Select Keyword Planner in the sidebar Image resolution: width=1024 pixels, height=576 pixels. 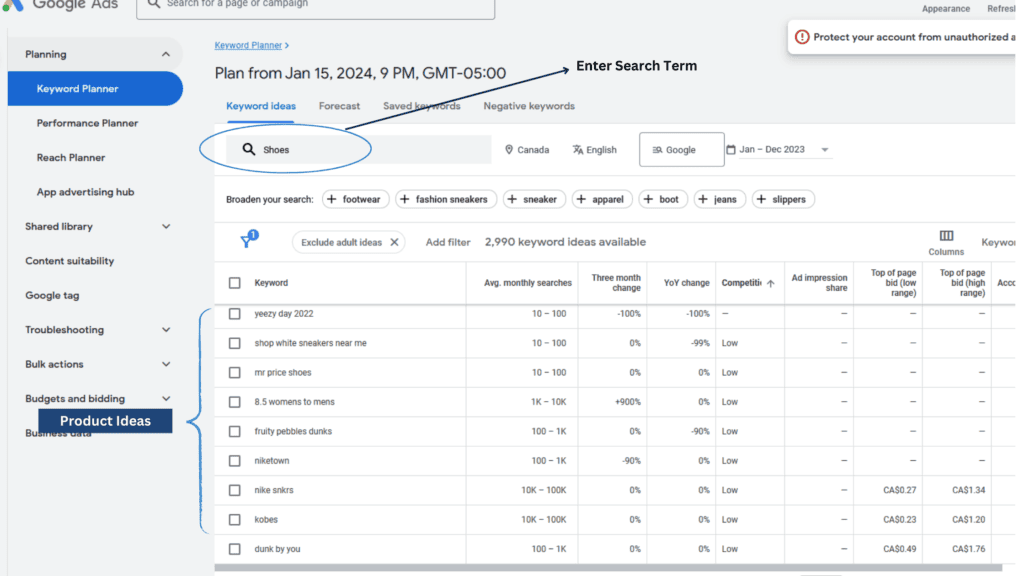pyautogui.click(x=95, y=89)
